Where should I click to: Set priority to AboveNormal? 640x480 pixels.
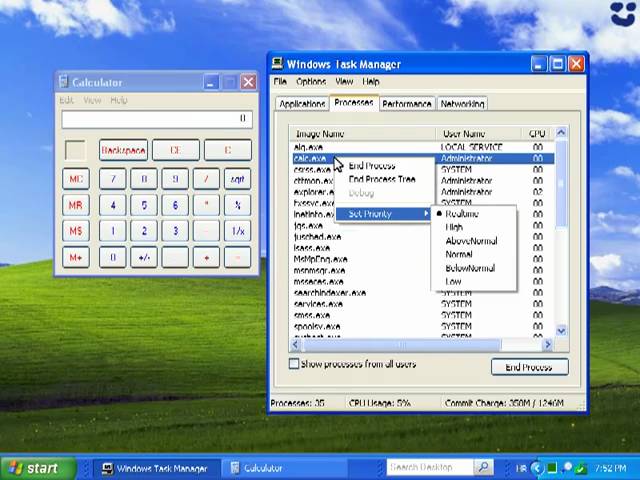coord(470,241)
